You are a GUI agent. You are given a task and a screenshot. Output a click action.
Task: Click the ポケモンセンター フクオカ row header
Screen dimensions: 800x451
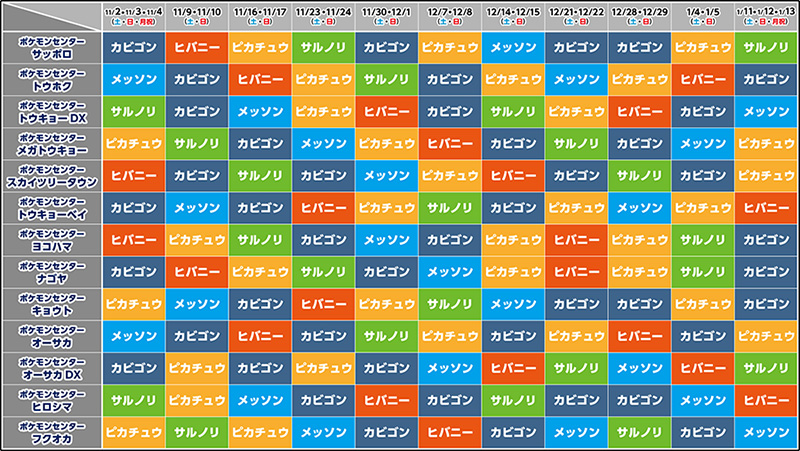pyautogui.click(x=52, y=433)
